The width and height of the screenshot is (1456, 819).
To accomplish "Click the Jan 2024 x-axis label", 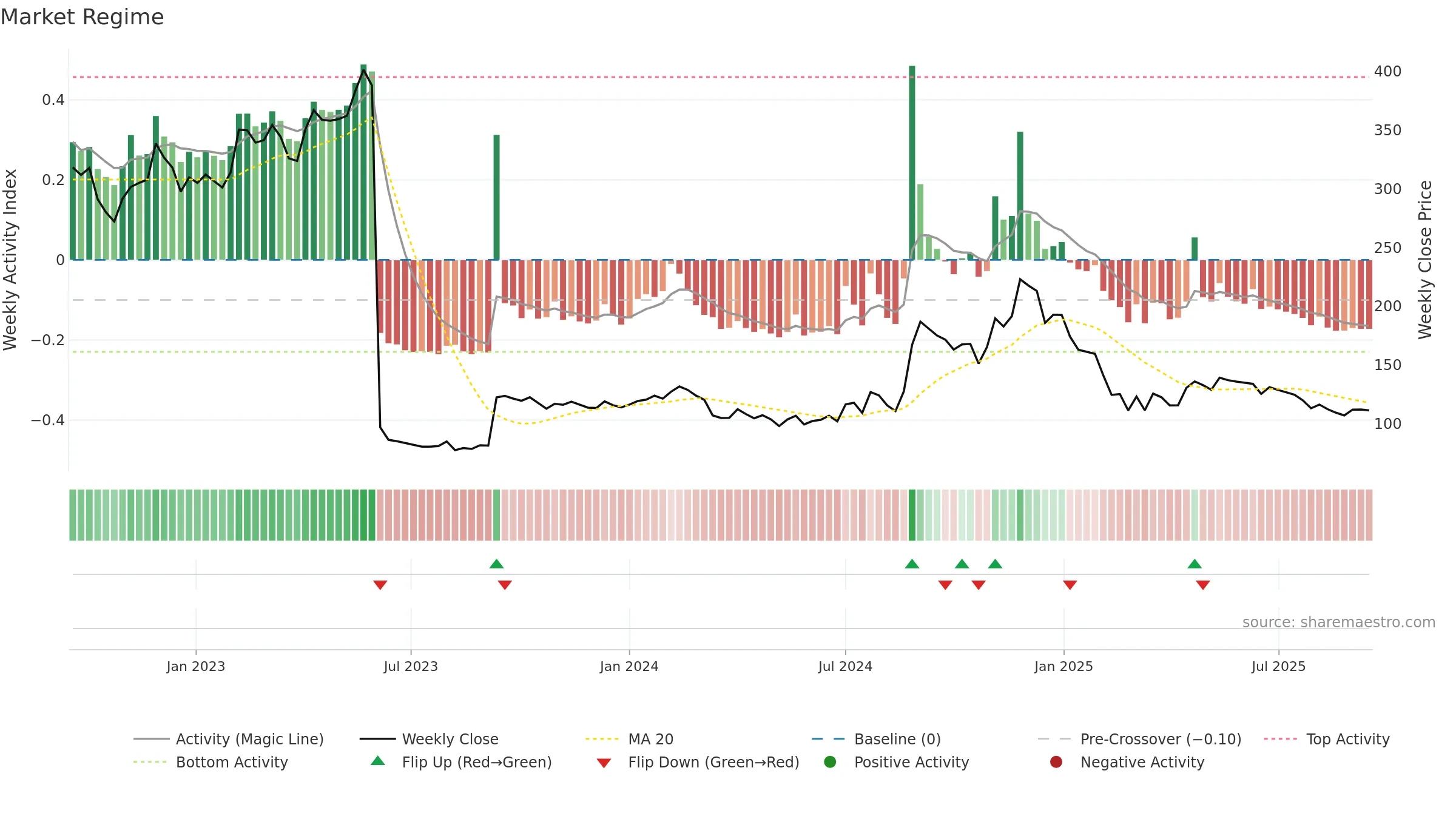I will [629, 666].
